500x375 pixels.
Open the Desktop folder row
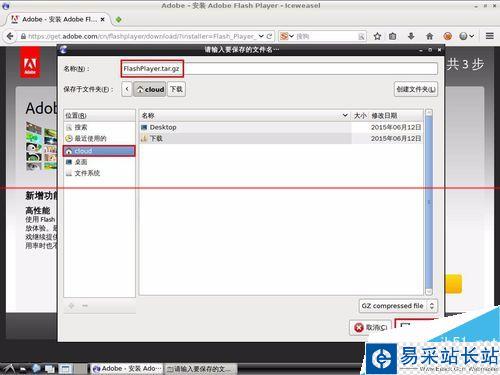coord(281,127)
